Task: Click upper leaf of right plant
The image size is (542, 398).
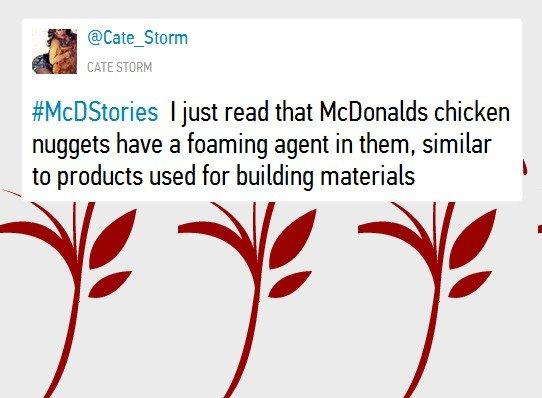Action: point(472,239)
